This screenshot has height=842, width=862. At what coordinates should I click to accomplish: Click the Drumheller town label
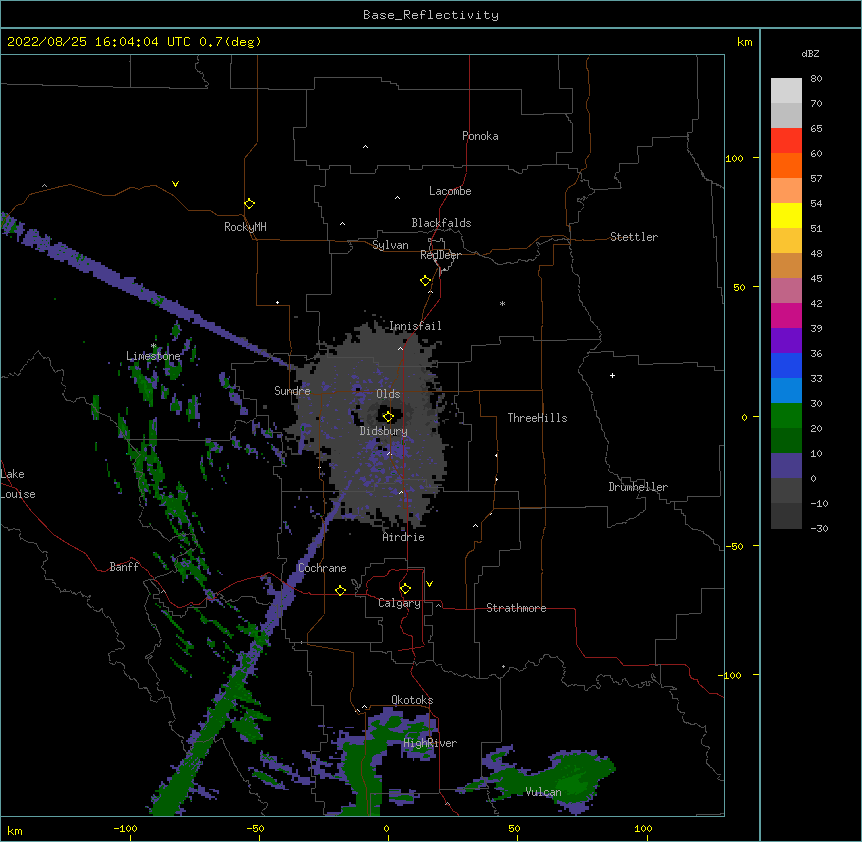click(x=638, y=487)
